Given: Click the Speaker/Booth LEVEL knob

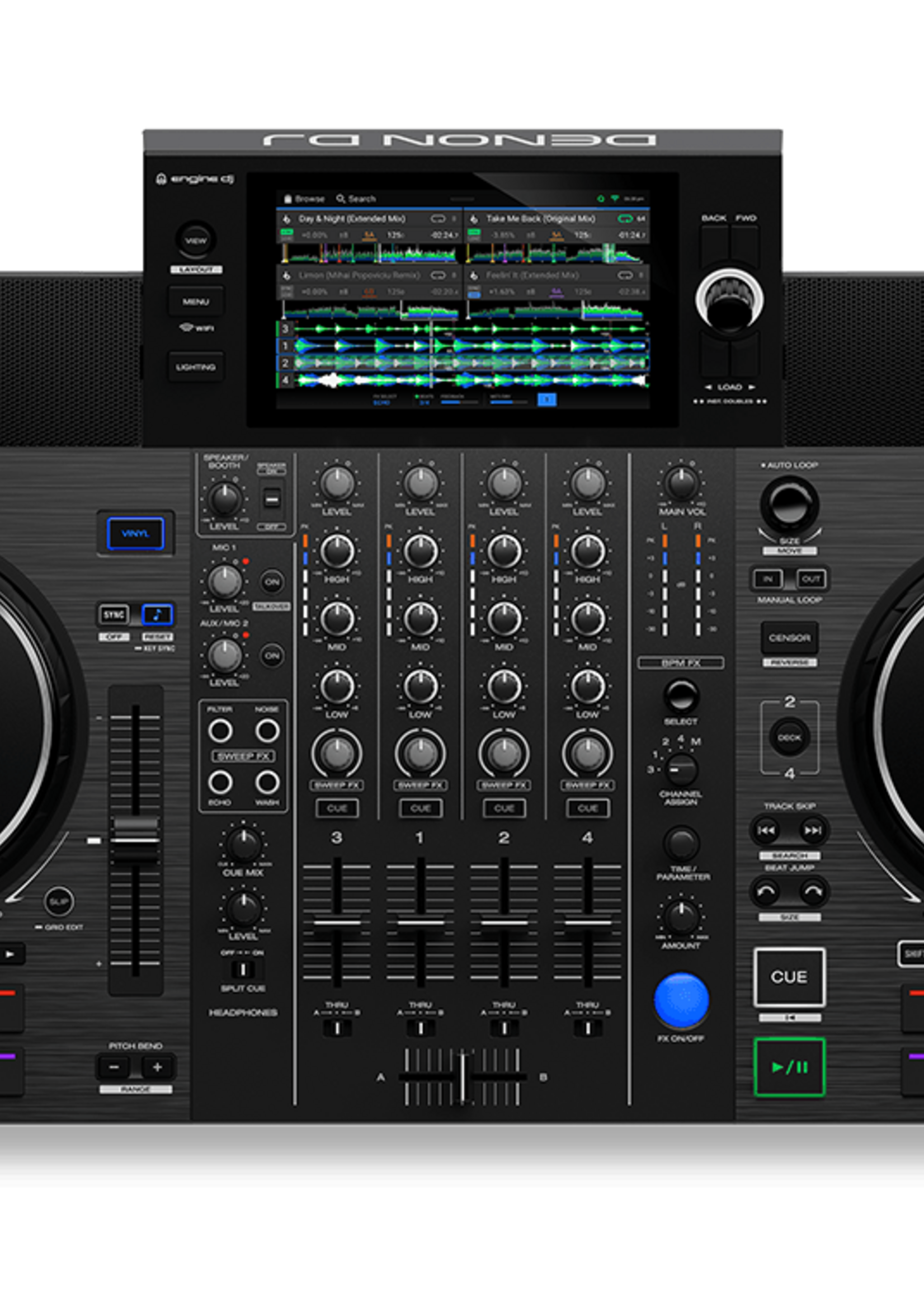Looking at the screenshot, I should [x=225, y=499].
